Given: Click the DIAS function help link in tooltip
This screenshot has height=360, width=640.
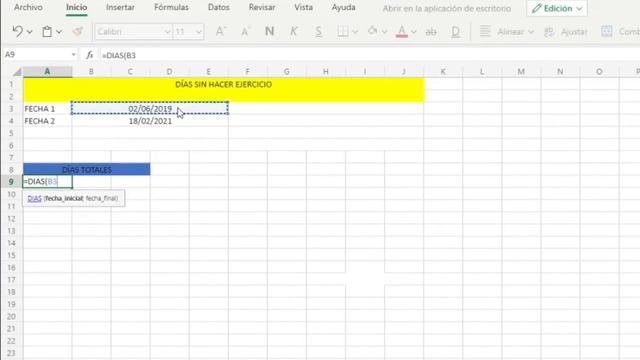Looking at the screenshot, I should point(34,198).
